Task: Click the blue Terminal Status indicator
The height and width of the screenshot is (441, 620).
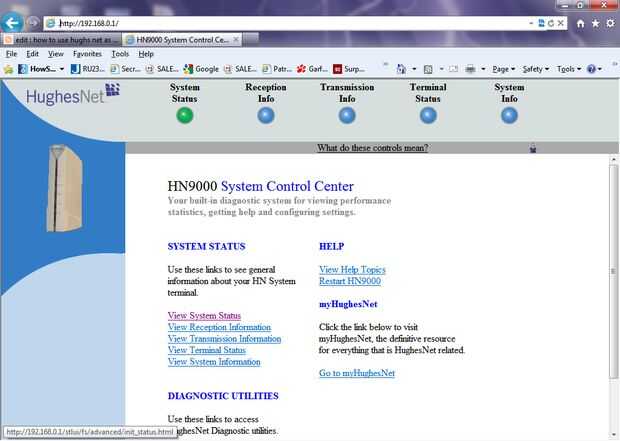Action: [428, 115]
